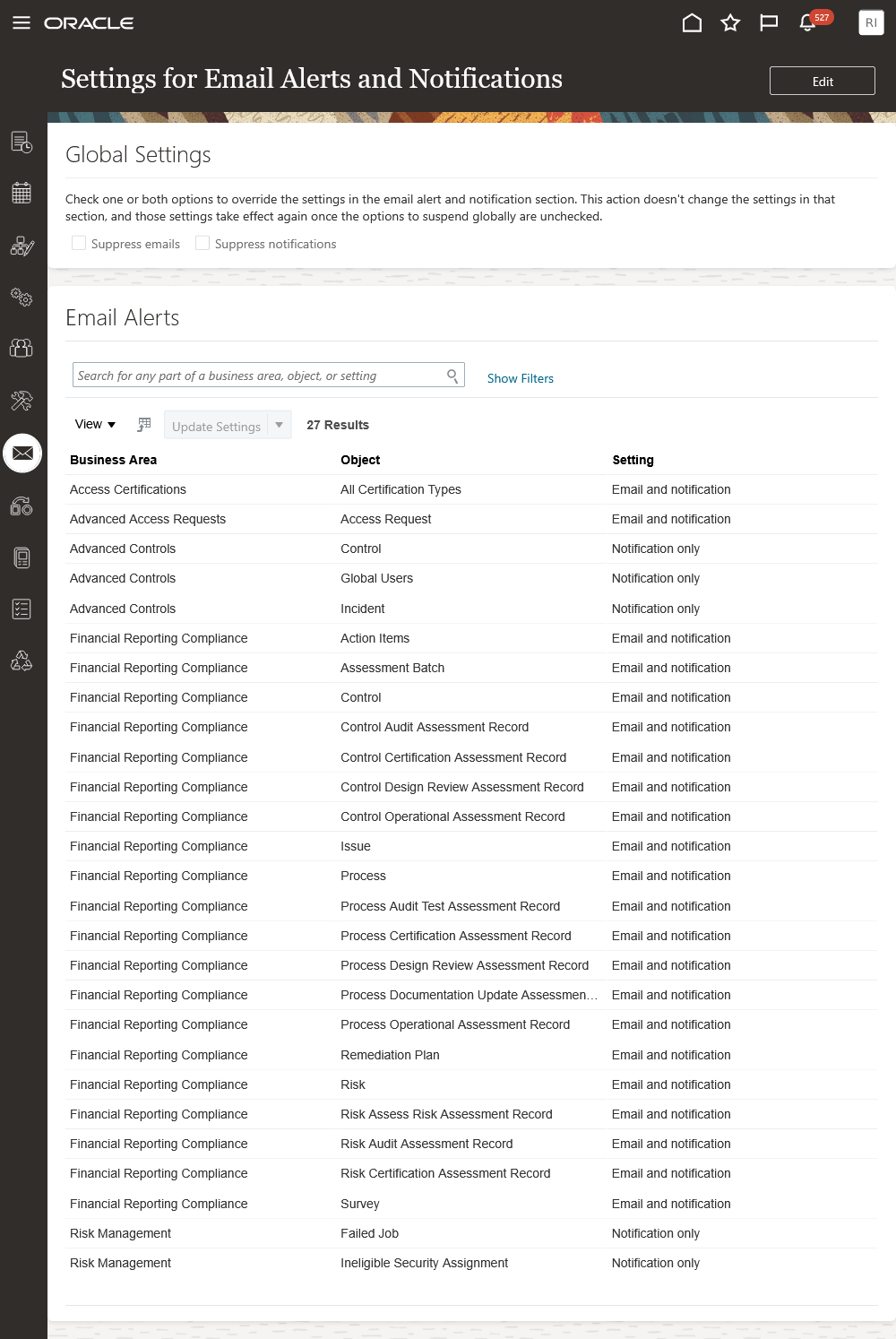Select the Risk Management Failed Job row
This screenshot has width=896, height=1339.
pyautogui.click(x=369, y=1233)
